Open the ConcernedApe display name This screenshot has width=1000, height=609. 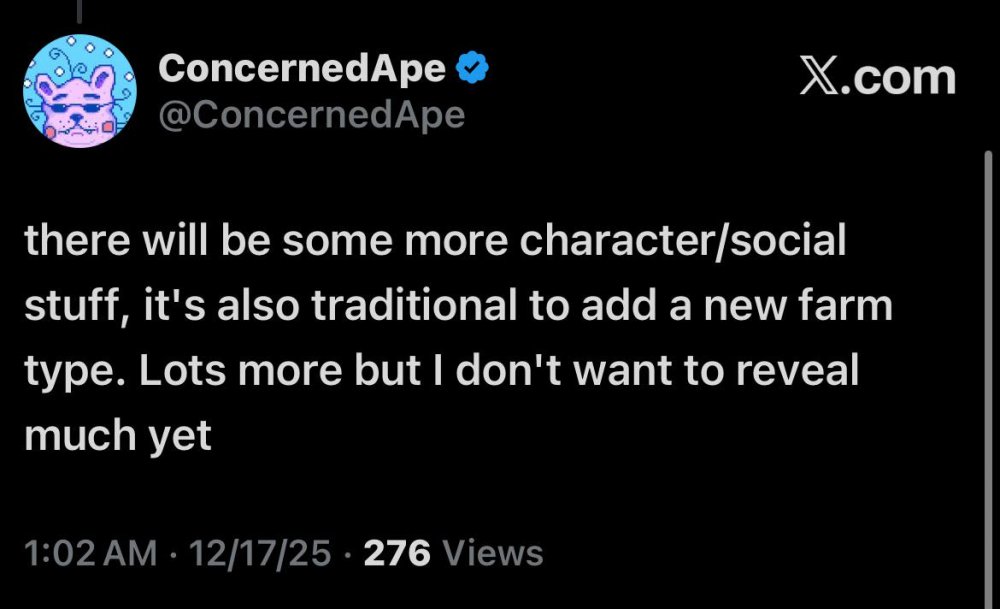click(302, 68)
